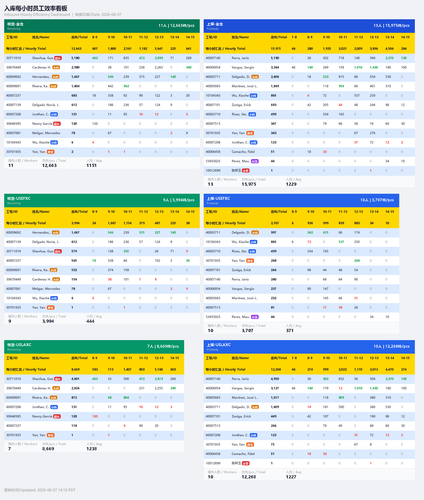Click the 3,994 total in USEFXC Receiving footer
The height and width of the screenshot is (500, 424).
pos(48,321)
